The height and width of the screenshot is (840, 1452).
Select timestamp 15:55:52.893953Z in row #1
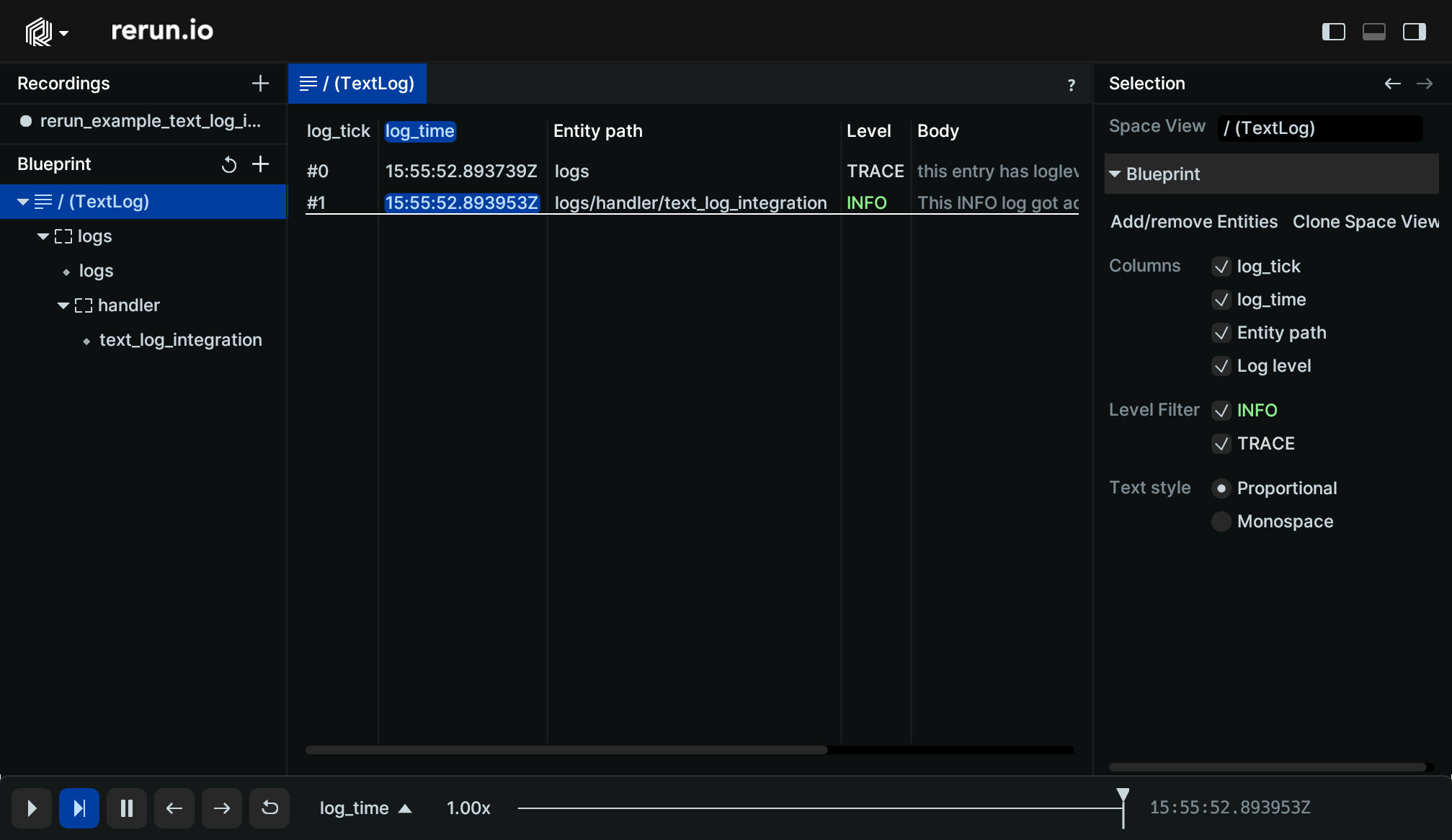point(461,203)
